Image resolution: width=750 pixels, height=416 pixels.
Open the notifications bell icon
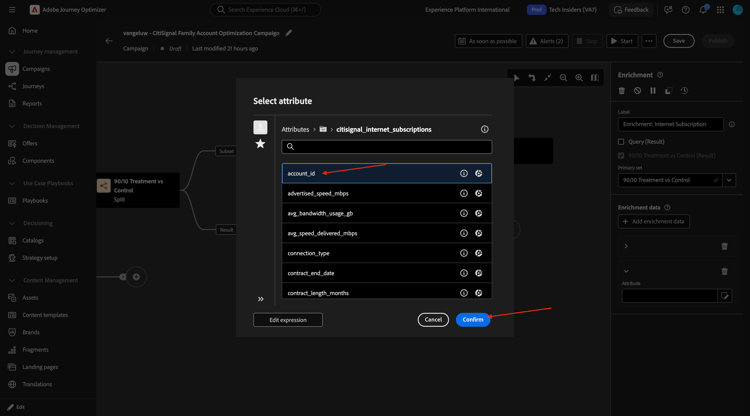tap(703, 10)
